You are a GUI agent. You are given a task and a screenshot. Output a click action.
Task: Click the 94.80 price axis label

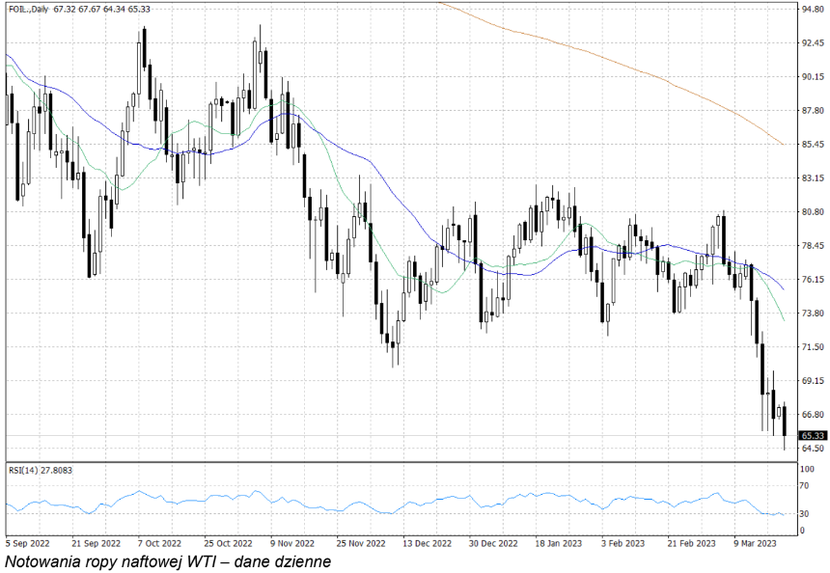pyautogui.click(x=813, y=9)
